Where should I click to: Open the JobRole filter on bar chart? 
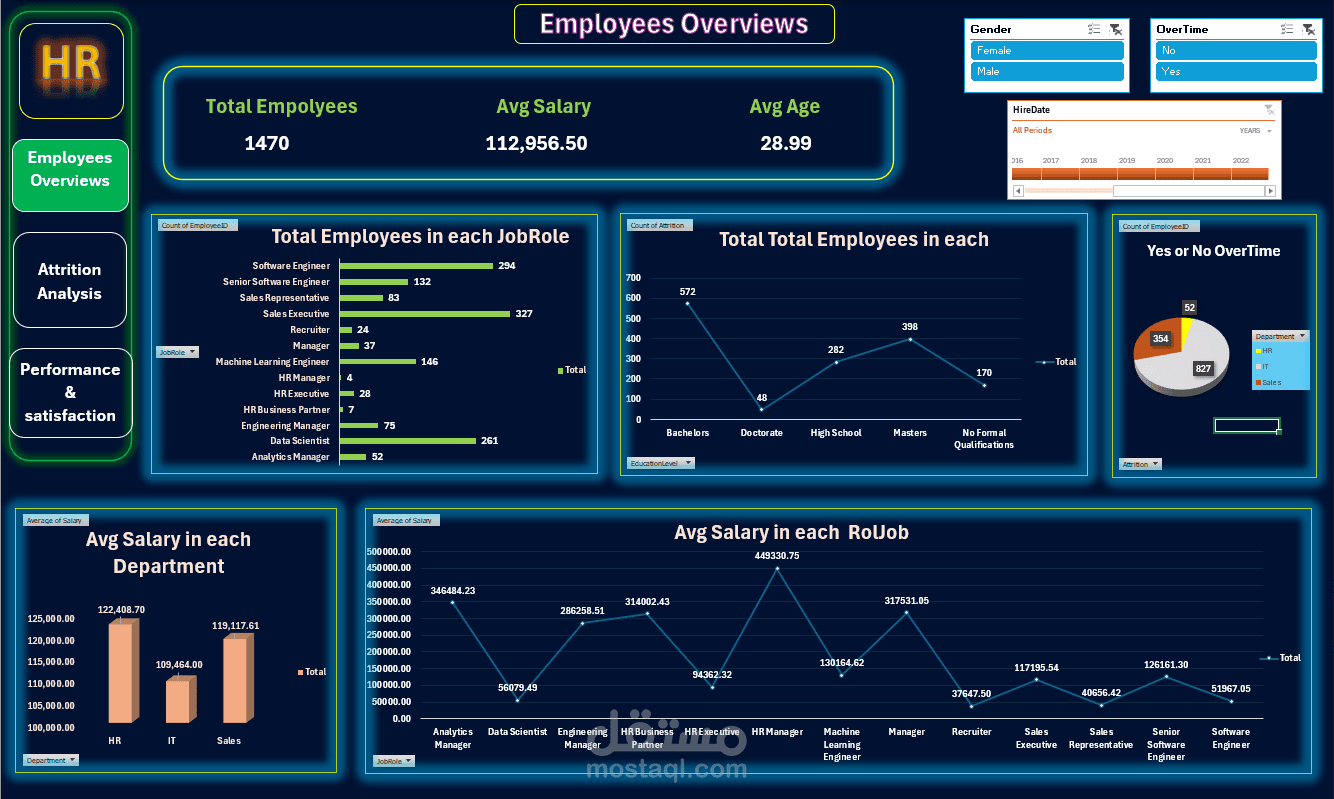click(x=178, y=352)
